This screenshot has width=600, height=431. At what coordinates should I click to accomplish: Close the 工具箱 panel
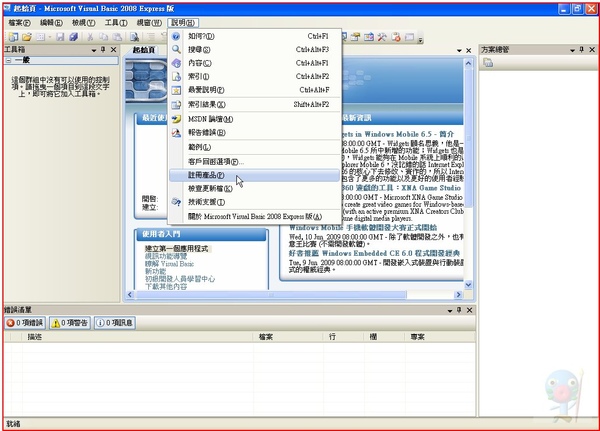114,49
